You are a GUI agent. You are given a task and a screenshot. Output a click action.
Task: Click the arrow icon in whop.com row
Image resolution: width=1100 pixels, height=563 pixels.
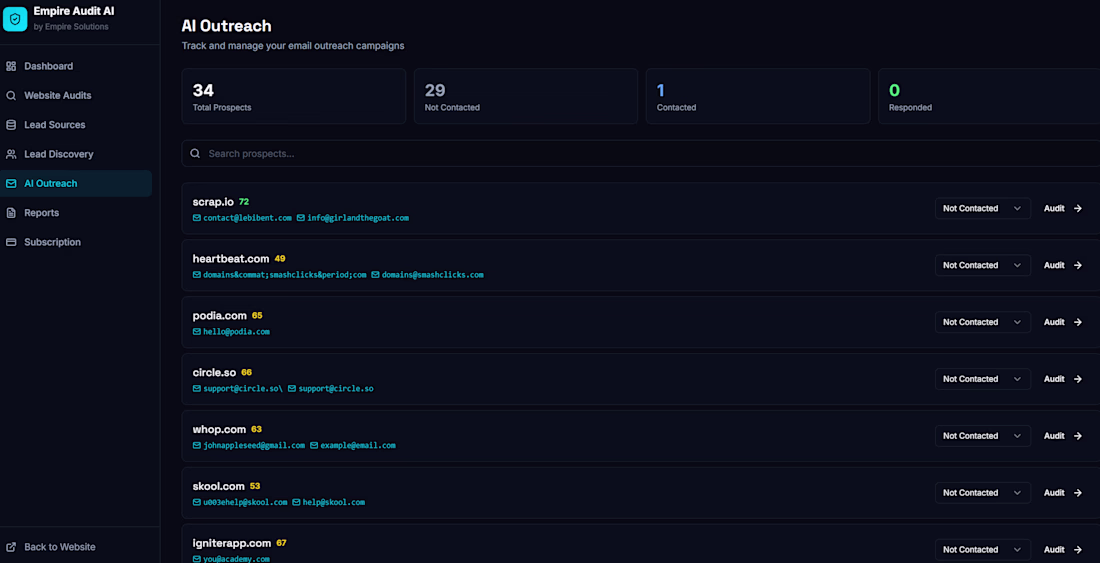pos(1078,435)
